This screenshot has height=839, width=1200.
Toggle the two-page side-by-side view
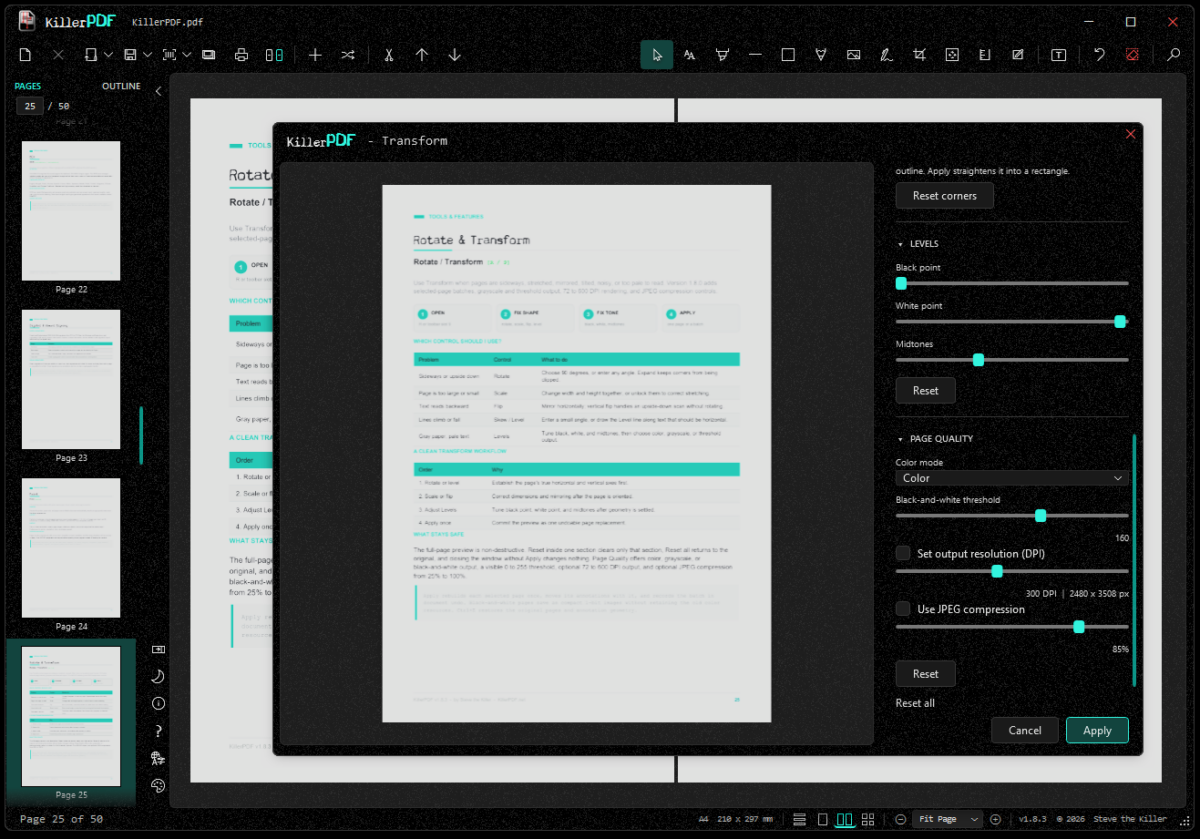click(845, 819)
